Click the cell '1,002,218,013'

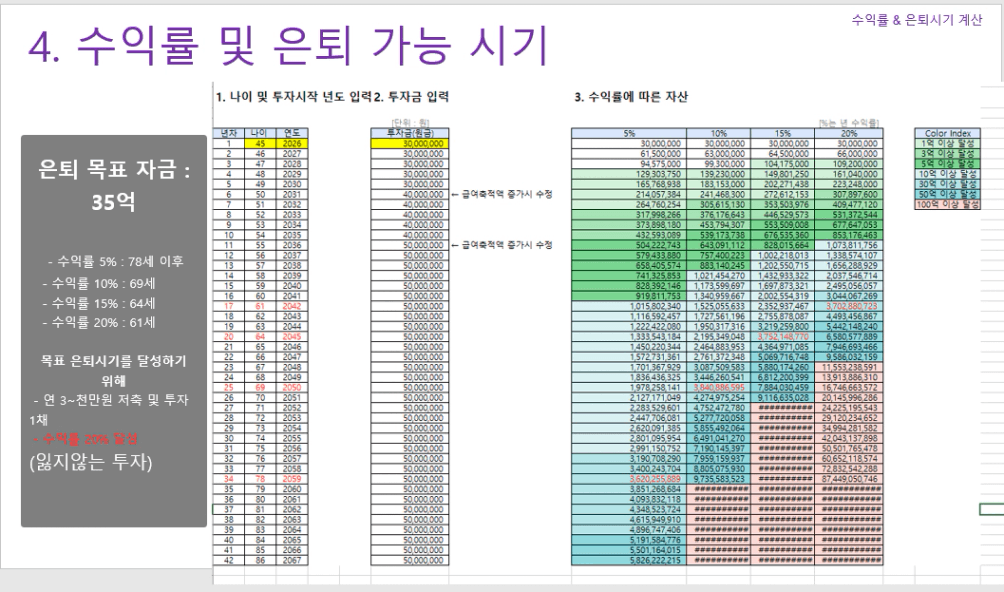click(x=782, y=255)
